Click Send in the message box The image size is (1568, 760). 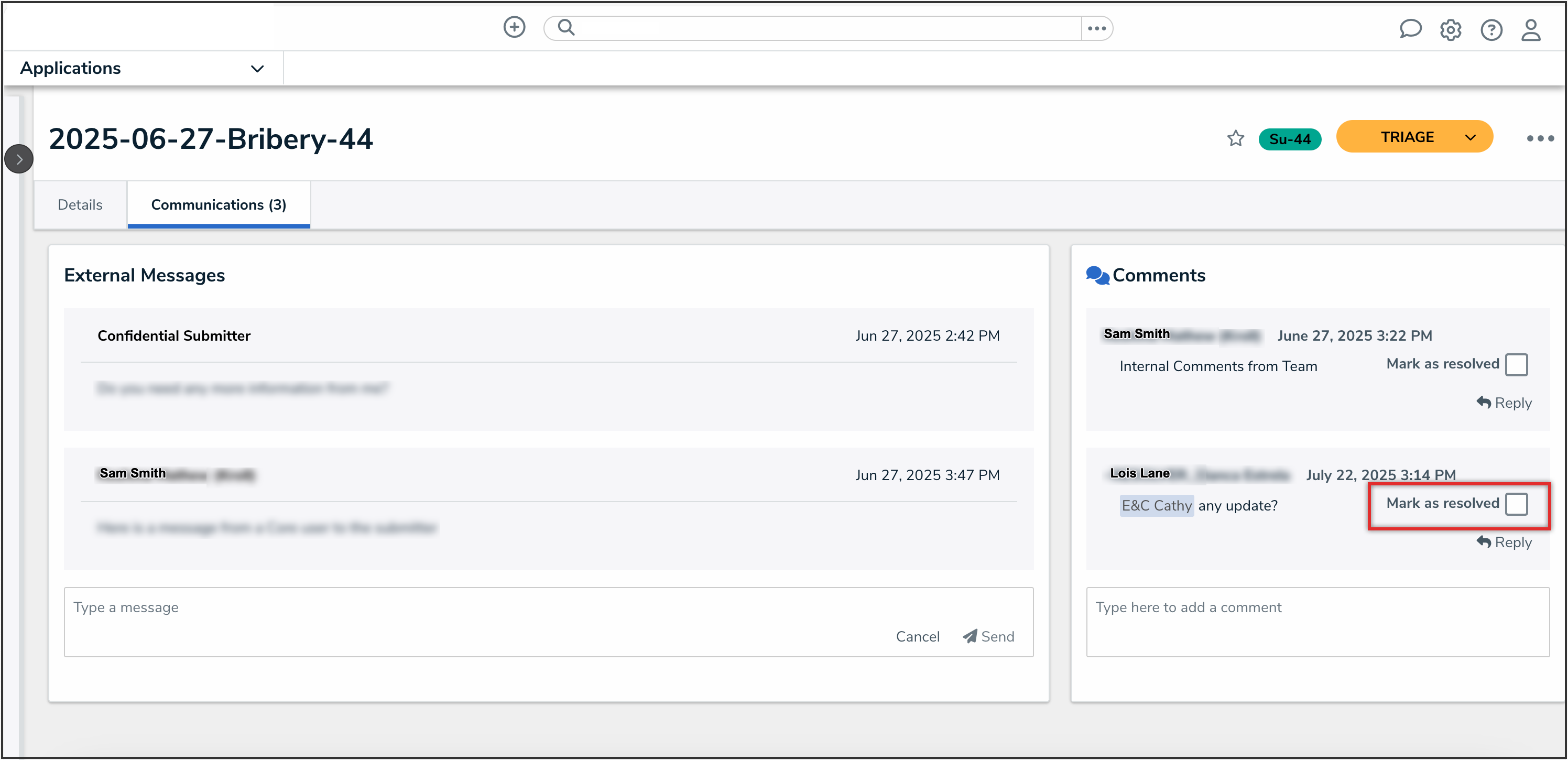pyautogui.click(x=988, y=636)
